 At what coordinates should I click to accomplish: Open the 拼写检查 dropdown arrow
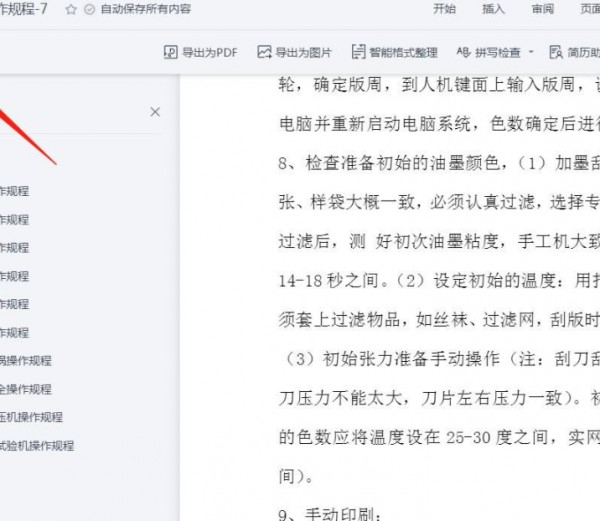point(531,52)
